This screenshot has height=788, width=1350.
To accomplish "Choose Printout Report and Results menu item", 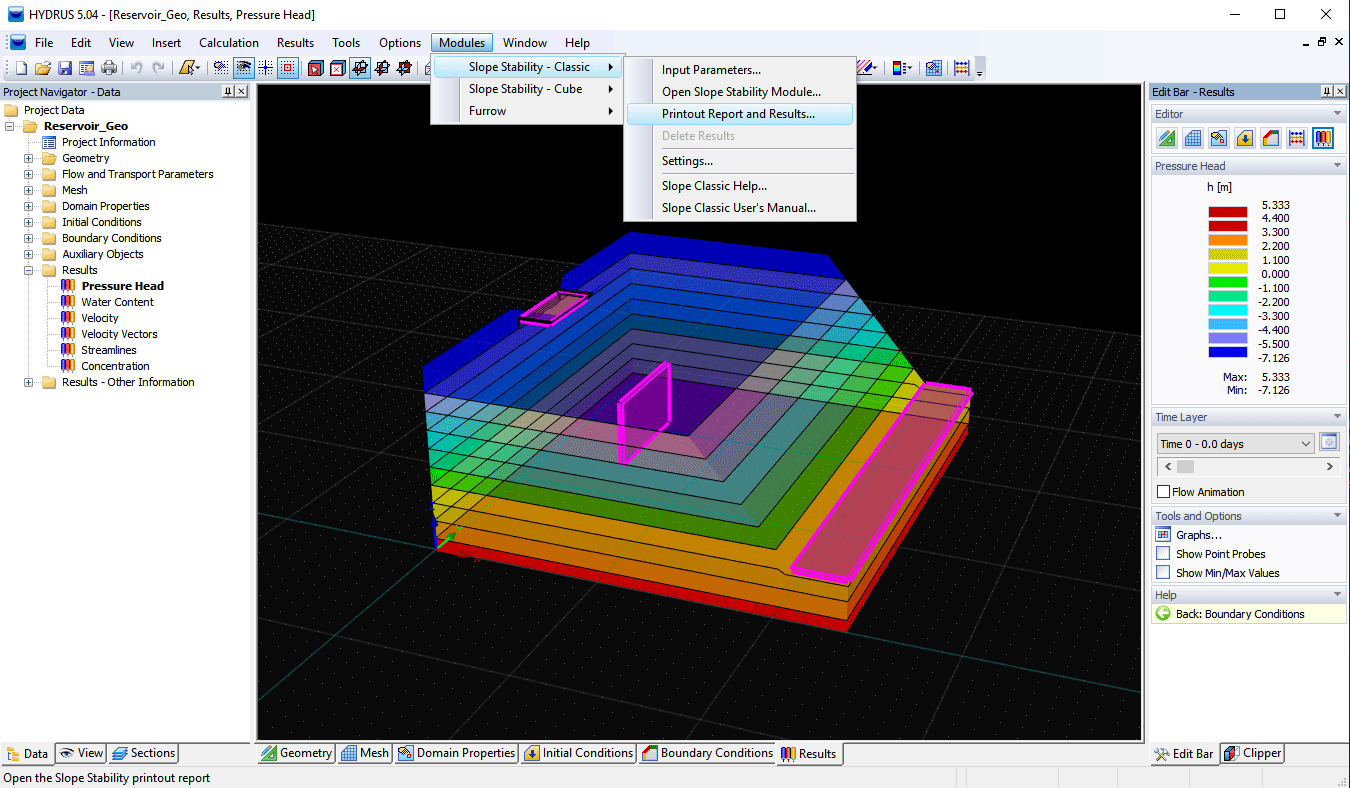I will tap(738, 114).
